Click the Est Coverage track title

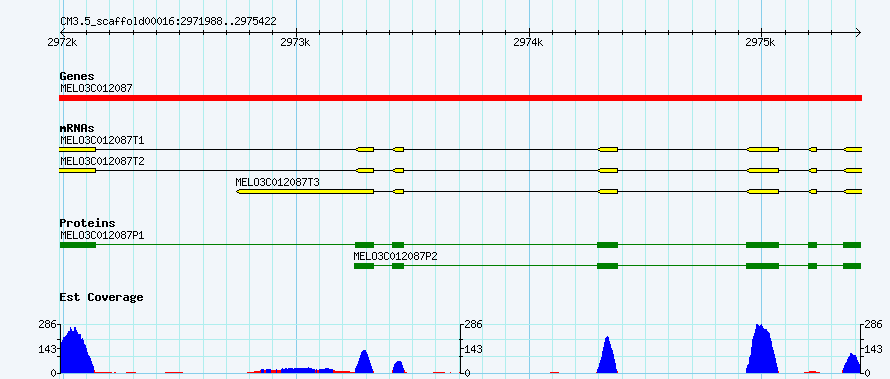click(102, 297)
